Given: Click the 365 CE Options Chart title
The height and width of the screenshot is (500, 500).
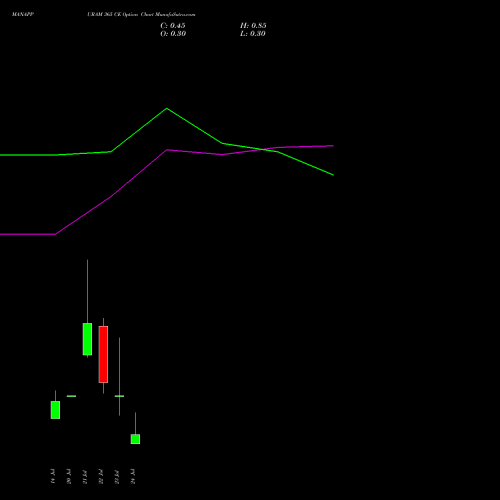Looking at the screenshot, I should 141,15.
